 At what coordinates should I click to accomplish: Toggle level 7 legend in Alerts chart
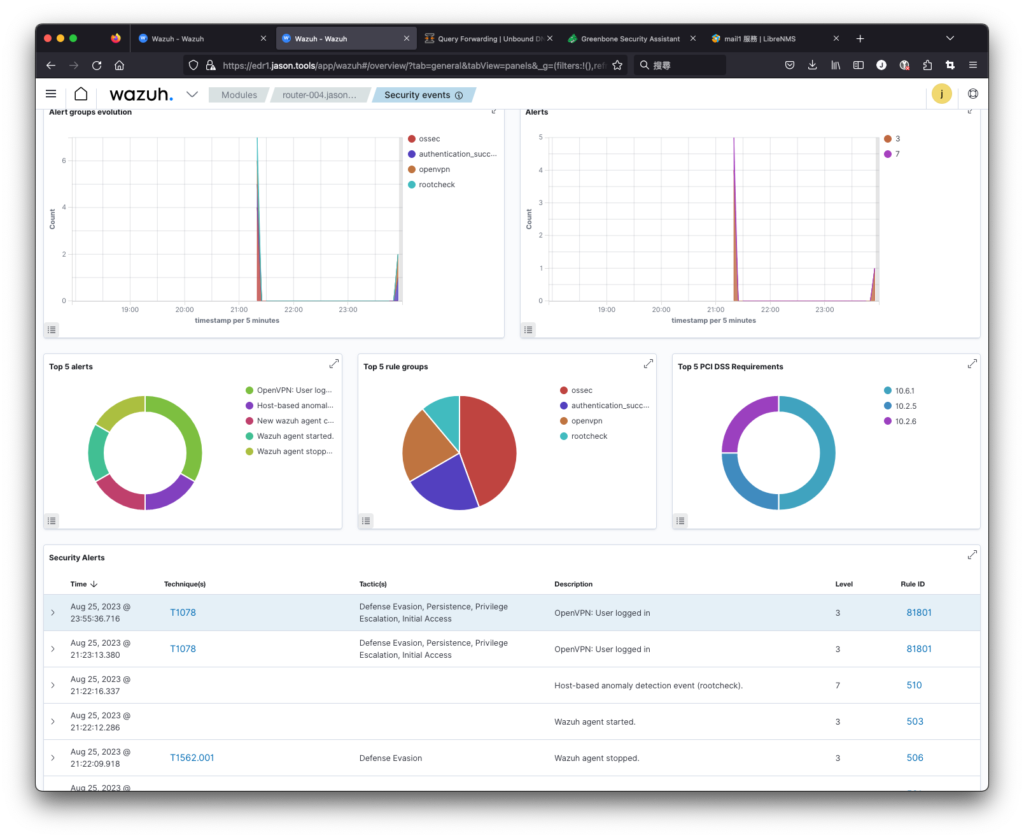[892, 154]
